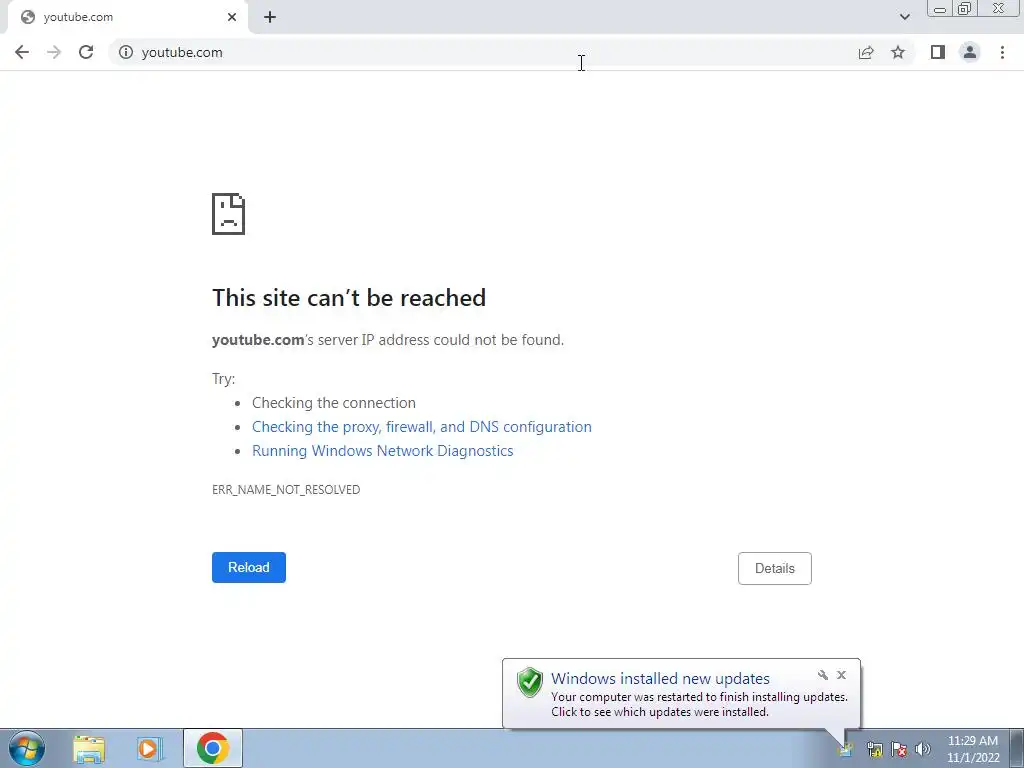Close the Windows updates notification balloon

(x=841, y=675)
